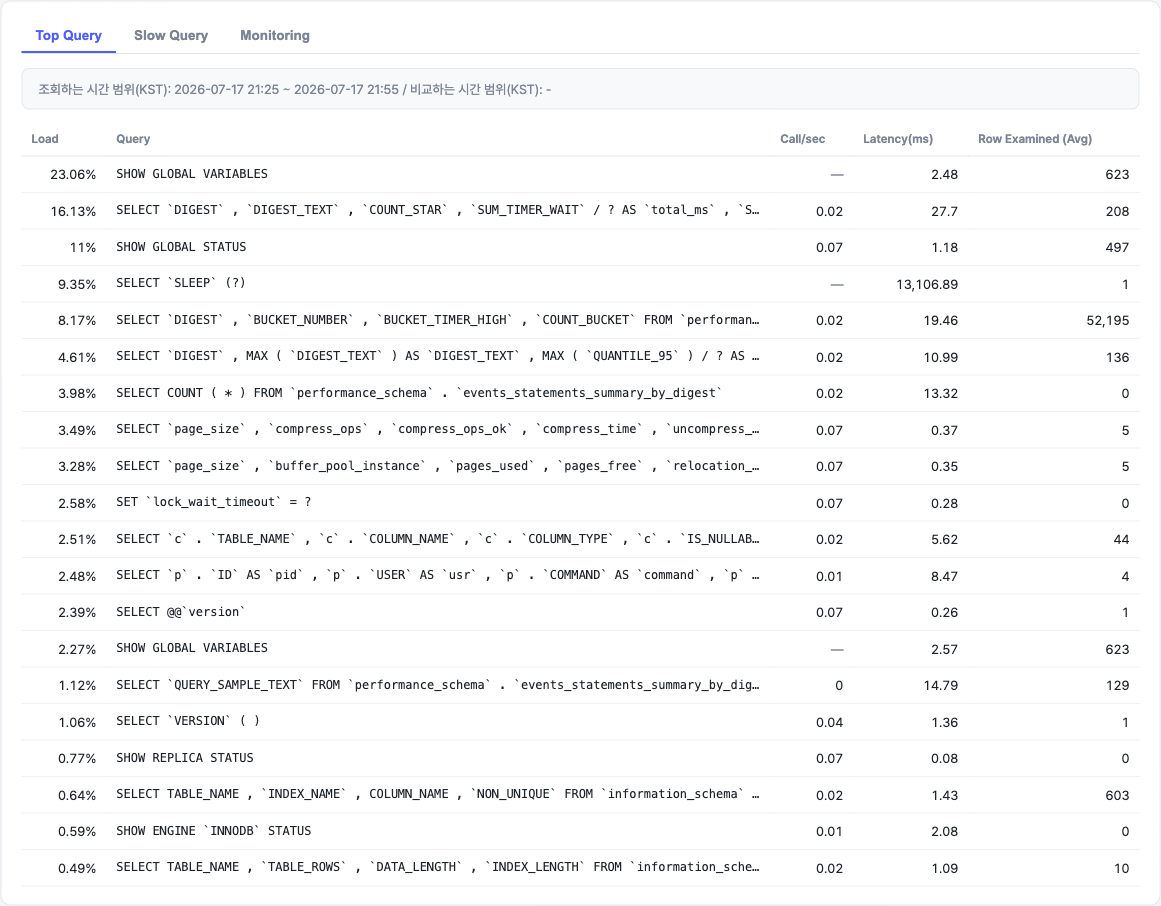Open the Monitoring tab
1161x906 pixels.
pos(275,36)
